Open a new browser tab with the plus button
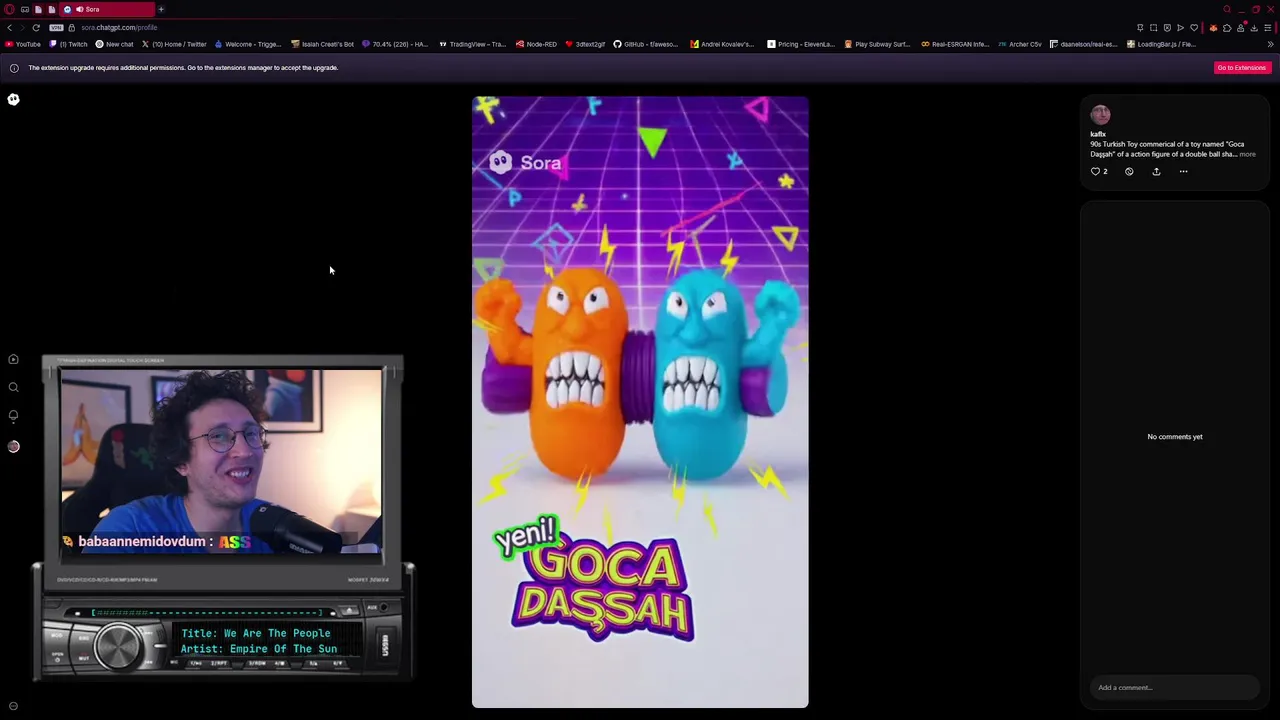 (x=161, y=9)
